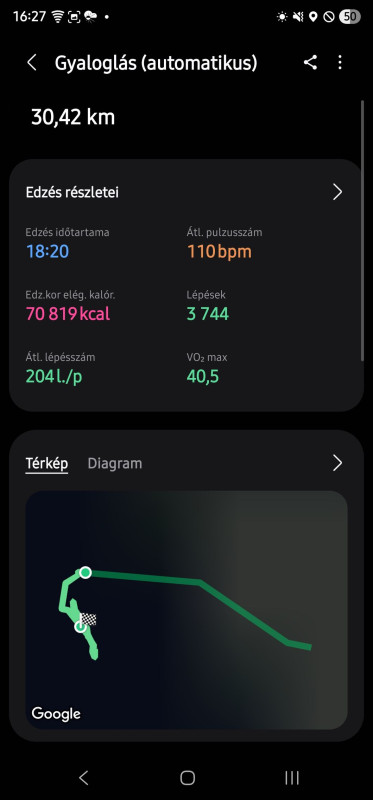Switch to the Diagram tab
Viewport: 373px width, 800px height.
click(115, 463)
